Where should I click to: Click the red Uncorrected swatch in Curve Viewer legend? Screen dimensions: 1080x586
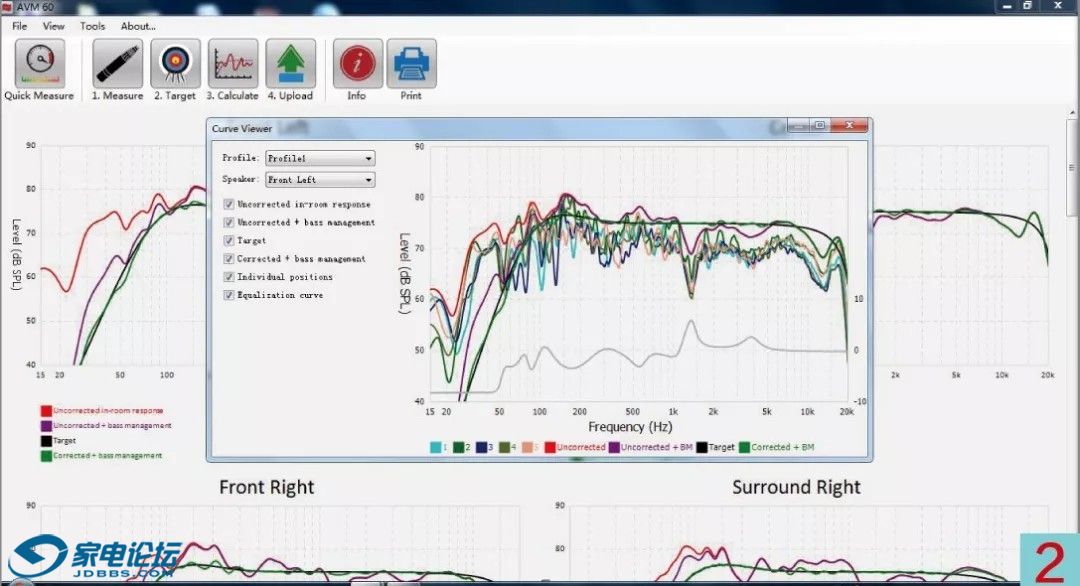tap(550, 448)
